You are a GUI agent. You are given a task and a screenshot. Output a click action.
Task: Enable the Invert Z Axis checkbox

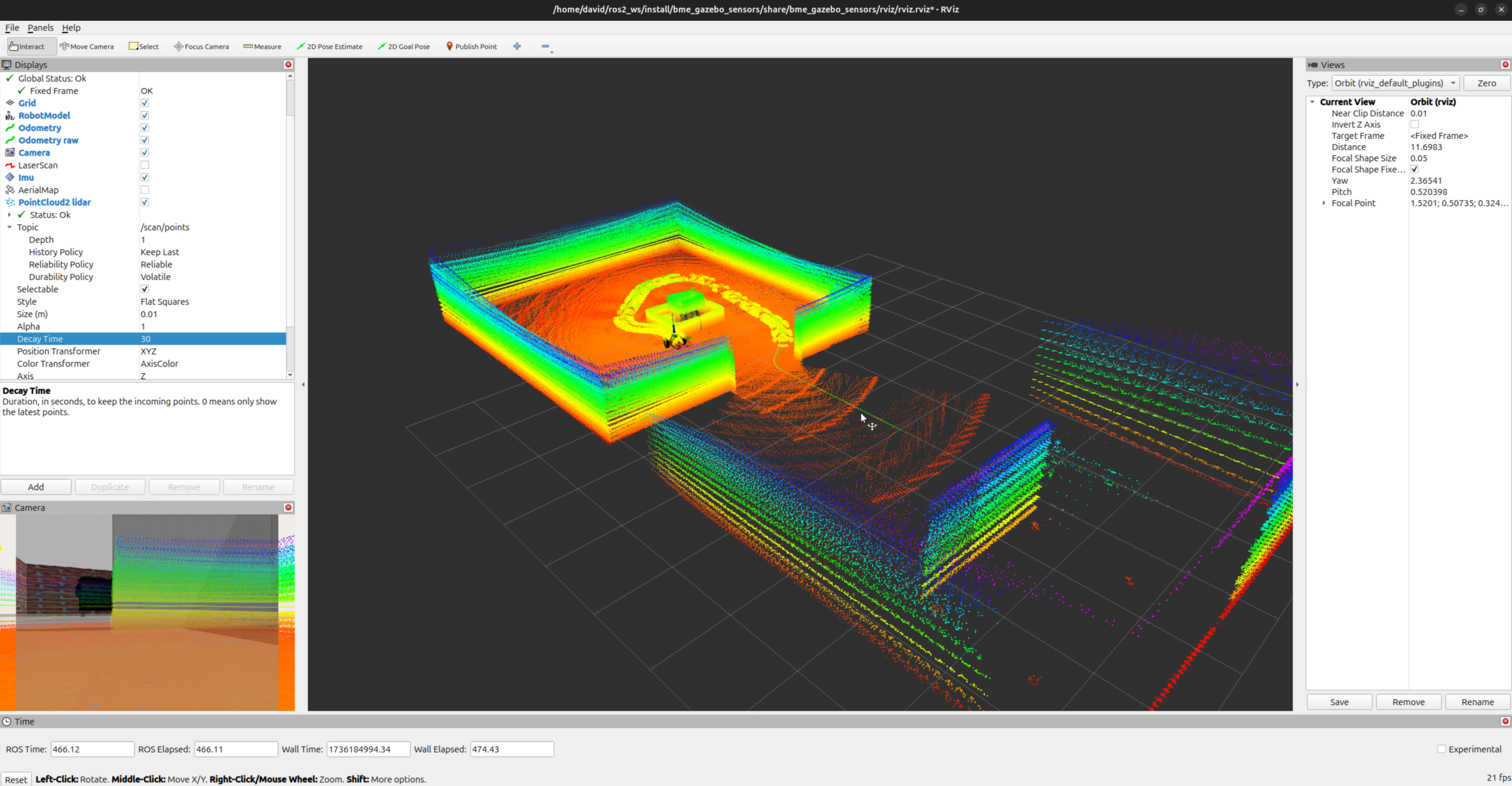click(x=1415, y=124)
